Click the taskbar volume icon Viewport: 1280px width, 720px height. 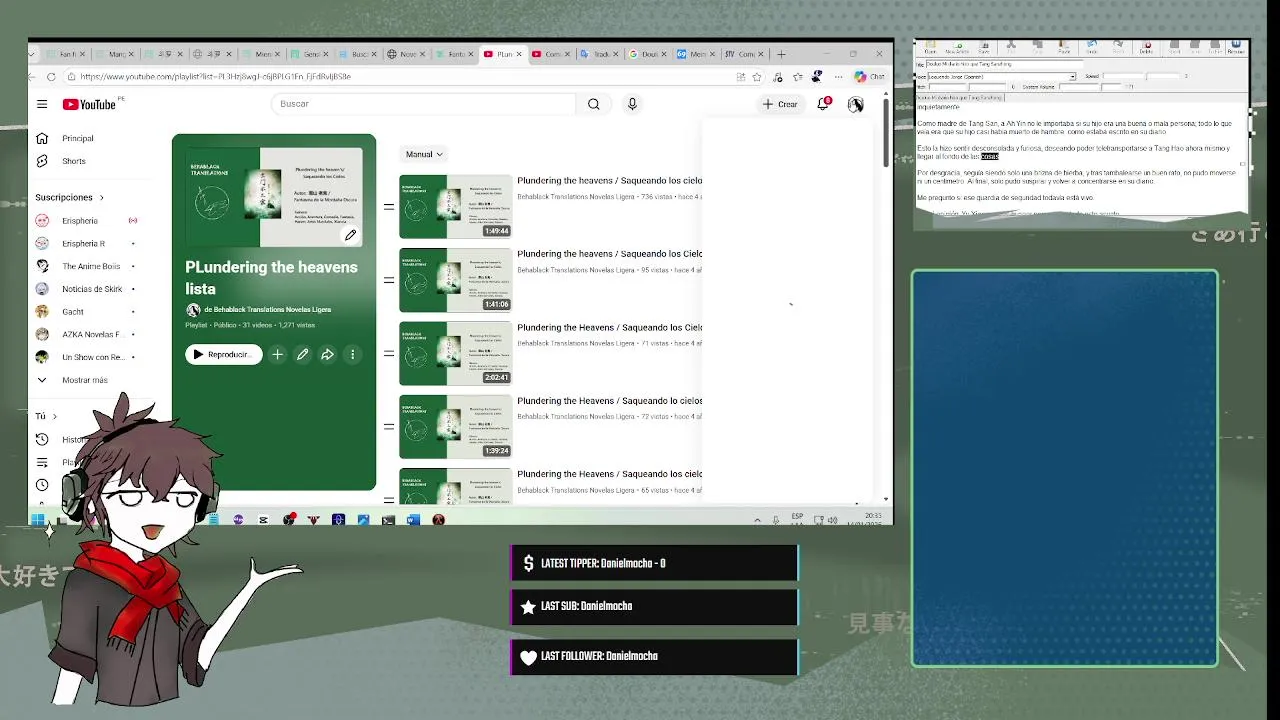pyautogui.click(x=832, y=520)
